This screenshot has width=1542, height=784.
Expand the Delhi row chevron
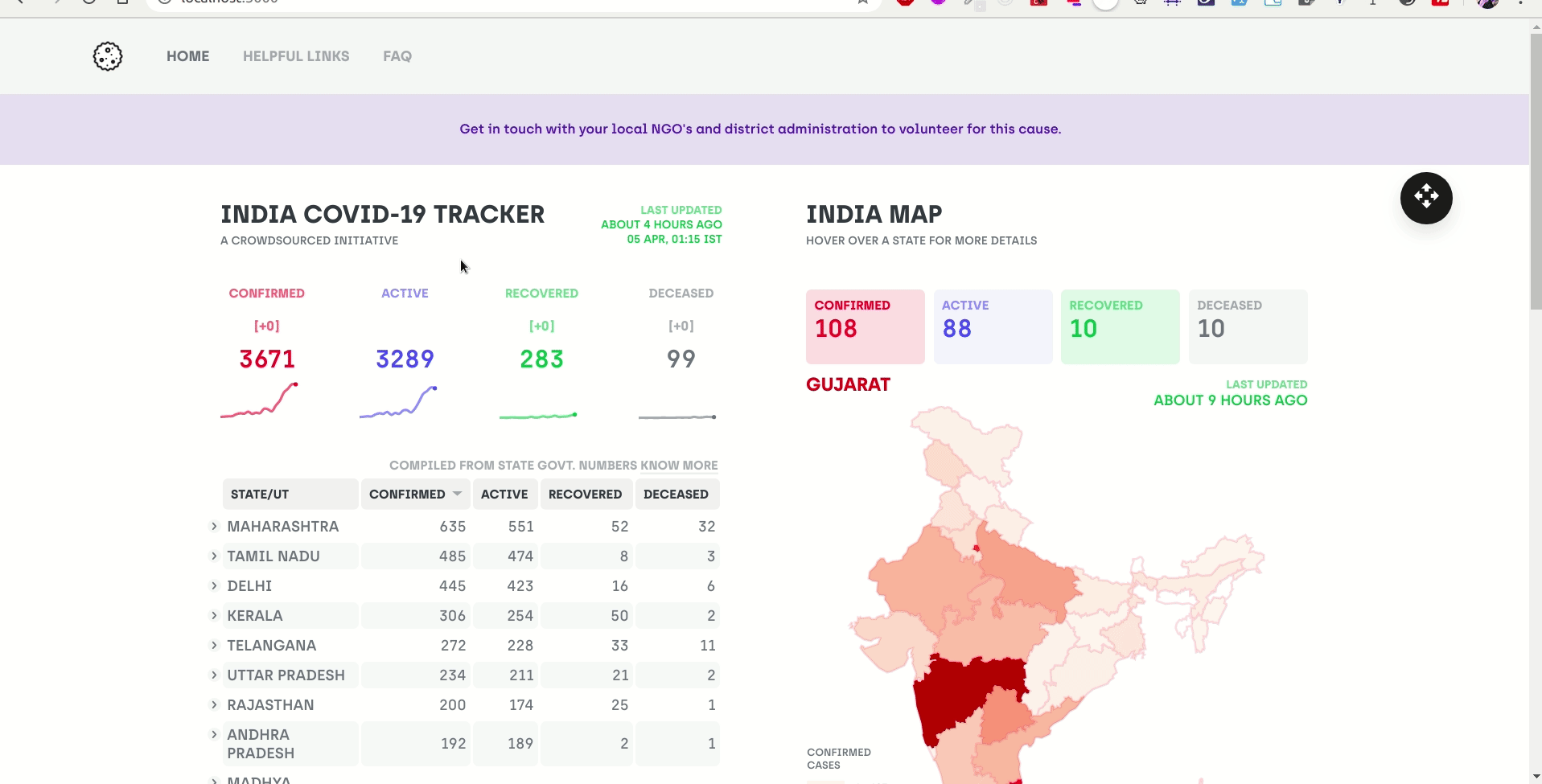(214, 585)
